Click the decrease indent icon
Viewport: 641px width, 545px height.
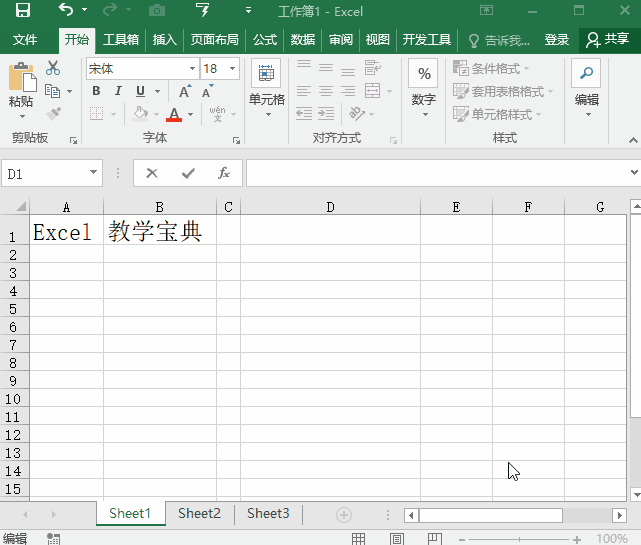(x=304, y=113)
